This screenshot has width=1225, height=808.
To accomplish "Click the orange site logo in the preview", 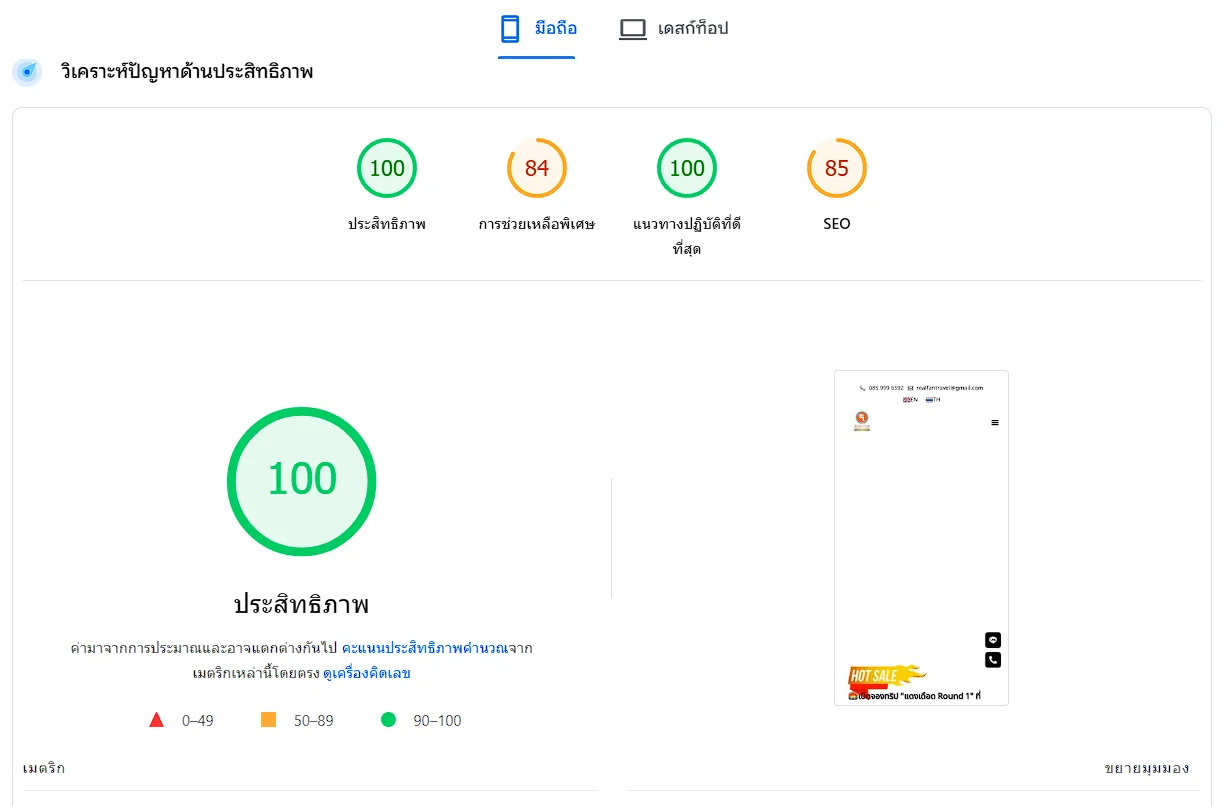I will coord(862,420).
